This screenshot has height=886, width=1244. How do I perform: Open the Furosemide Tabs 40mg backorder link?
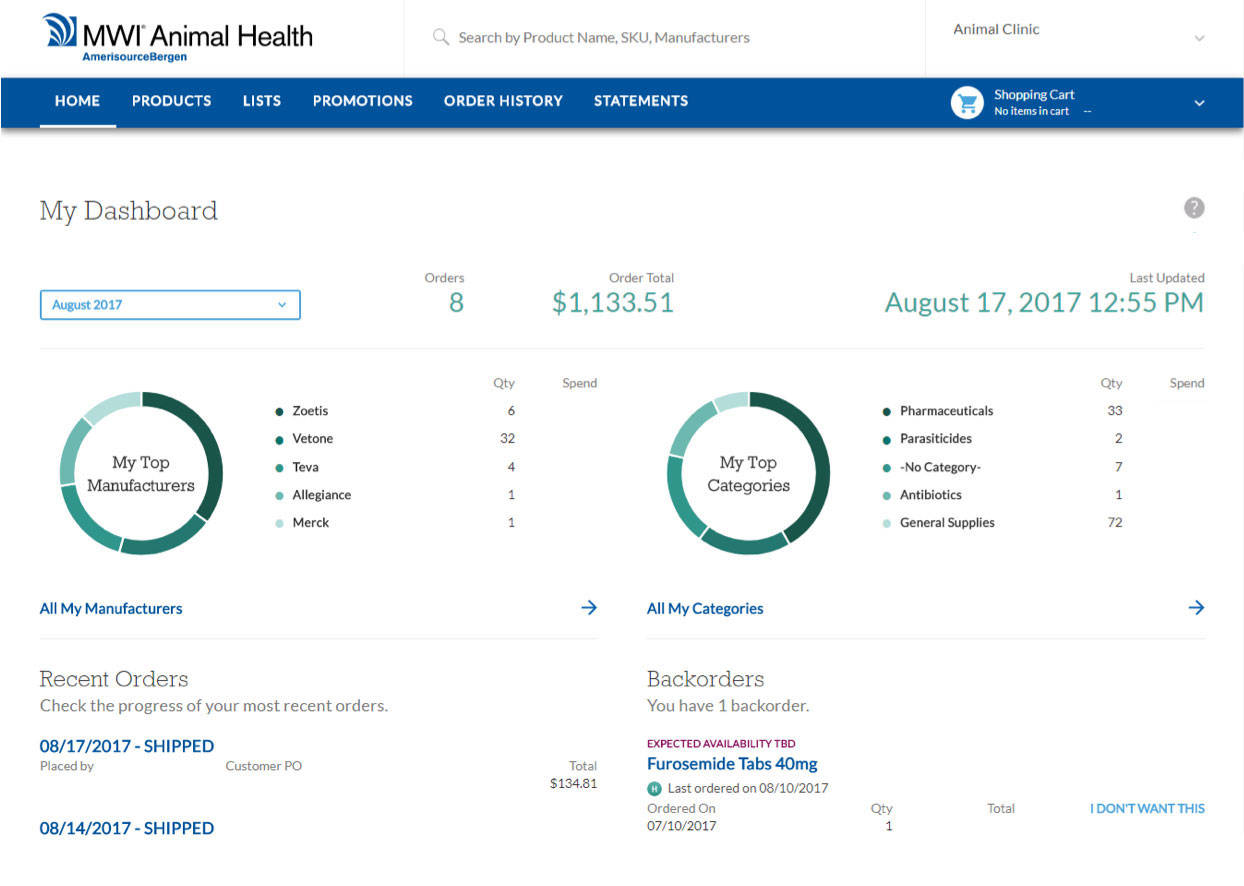click(x=733, y=763)
